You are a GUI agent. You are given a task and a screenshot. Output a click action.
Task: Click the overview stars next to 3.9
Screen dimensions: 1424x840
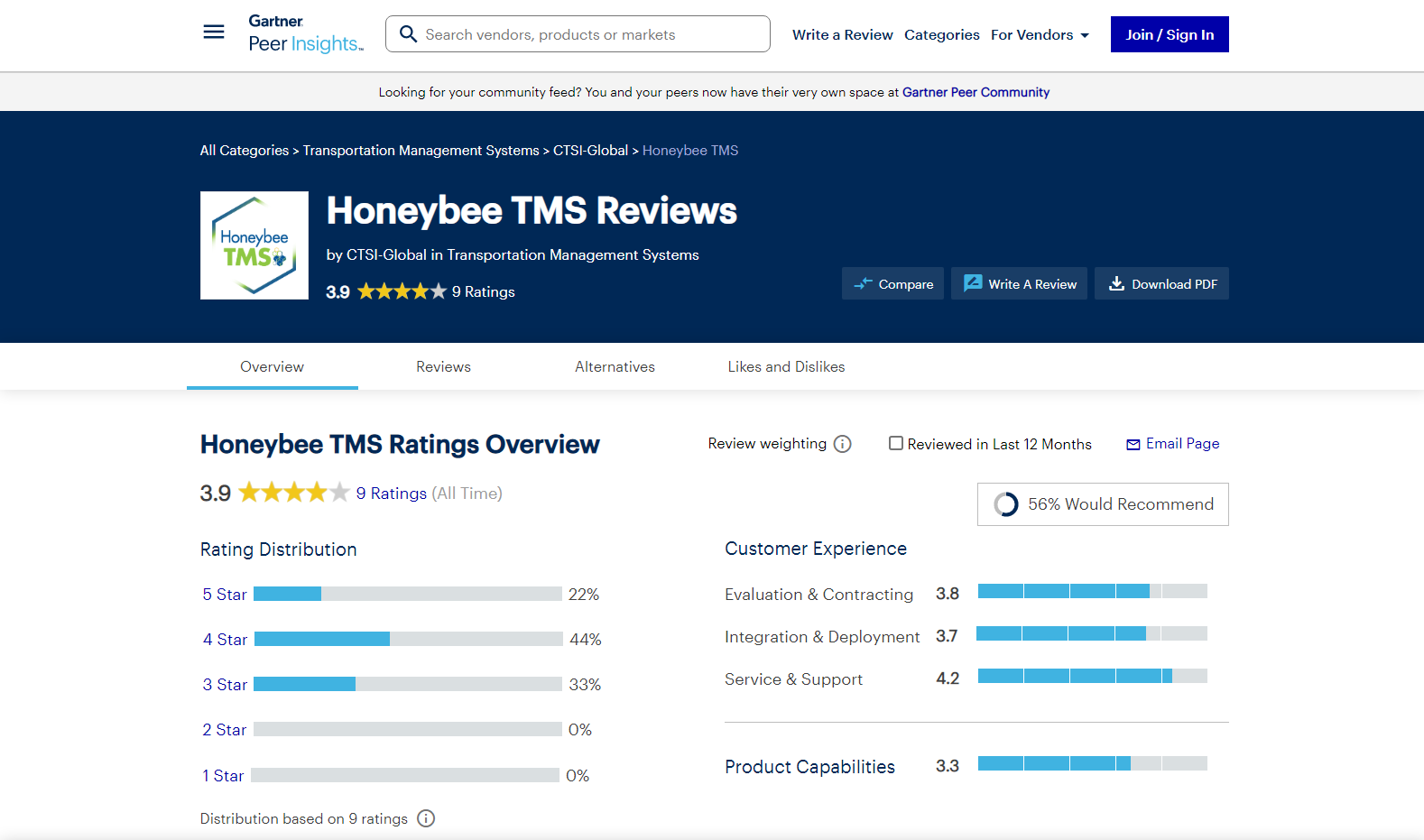pos(293,493)
